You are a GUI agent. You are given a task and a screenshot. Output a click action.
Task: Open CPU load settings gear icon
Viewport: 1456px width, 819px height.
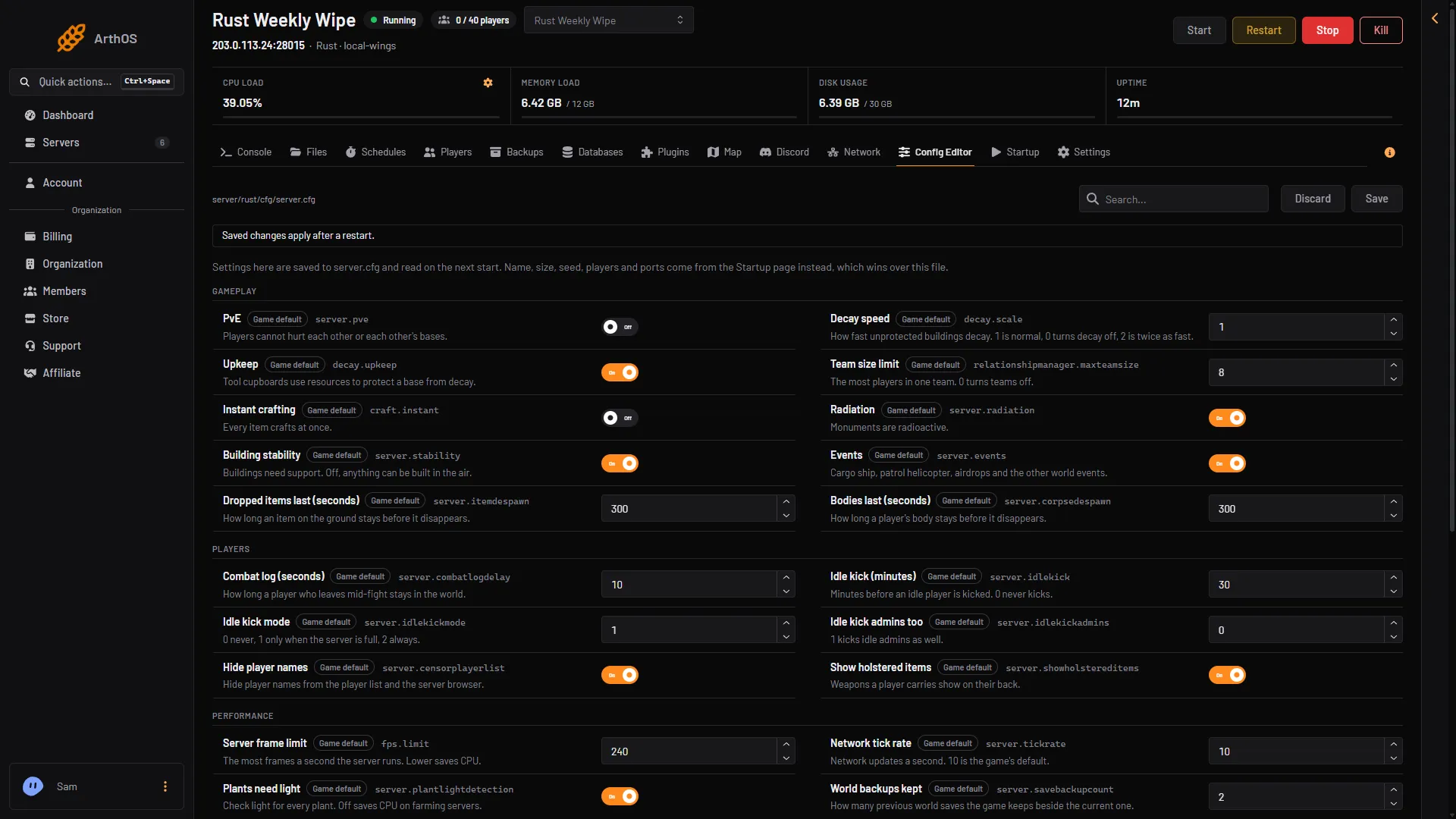click(x=488, y=83)
